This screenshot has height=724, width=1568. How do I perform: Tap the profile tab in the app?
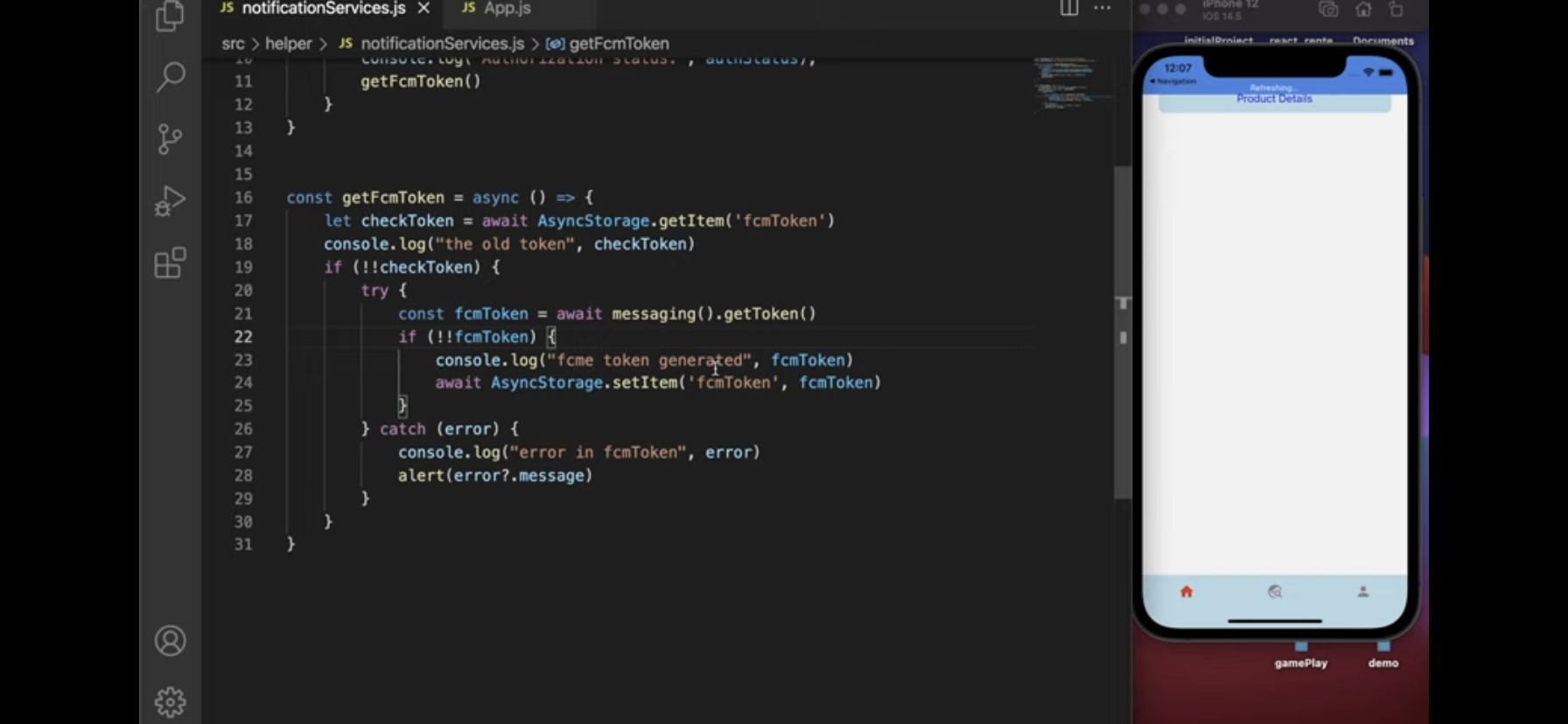pyautogui.click(x=1362, y=592)
